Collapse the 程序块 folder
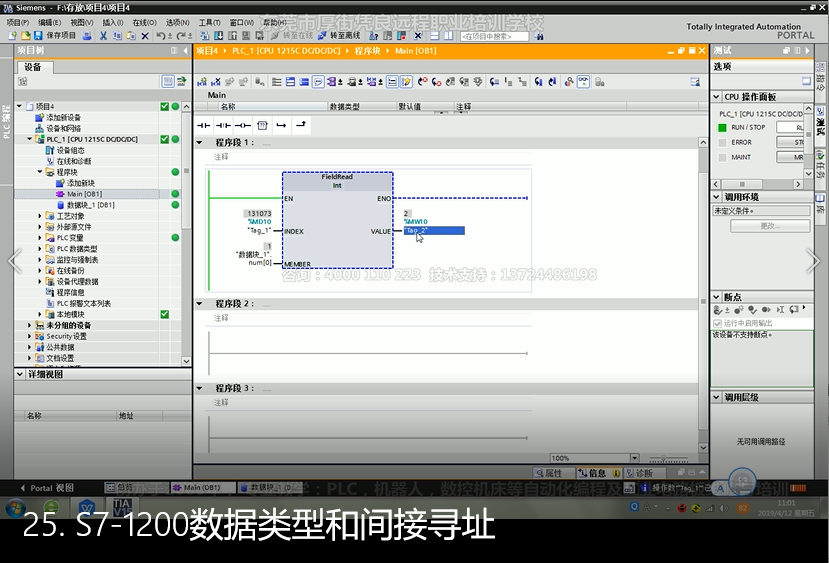 pyautogui.click(x=40, y=172)
